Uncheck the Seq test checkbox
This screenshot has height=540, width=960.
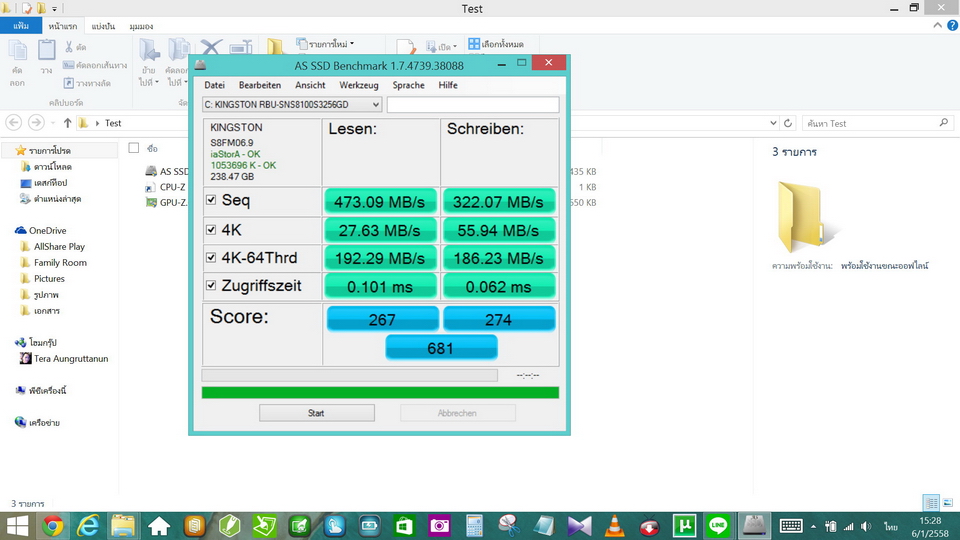(x=211, y=200)
